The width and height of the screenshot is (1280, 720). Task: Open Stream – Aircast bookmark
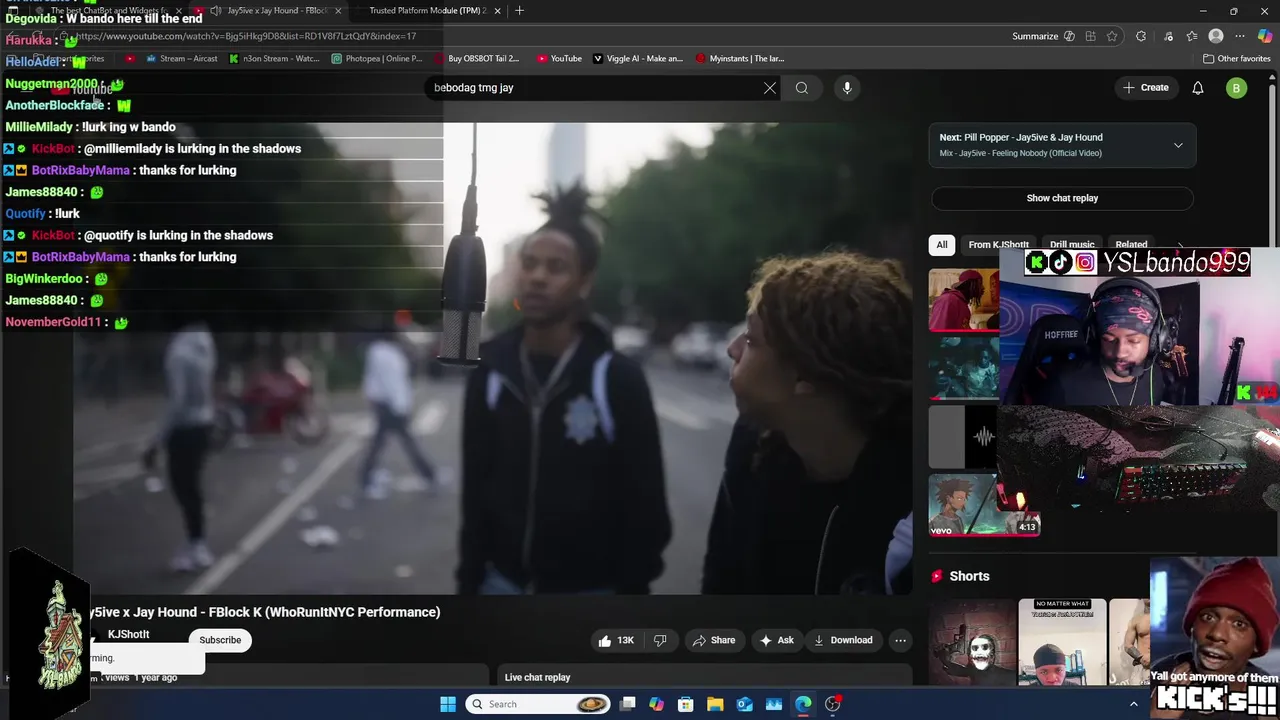coord(182,59)
